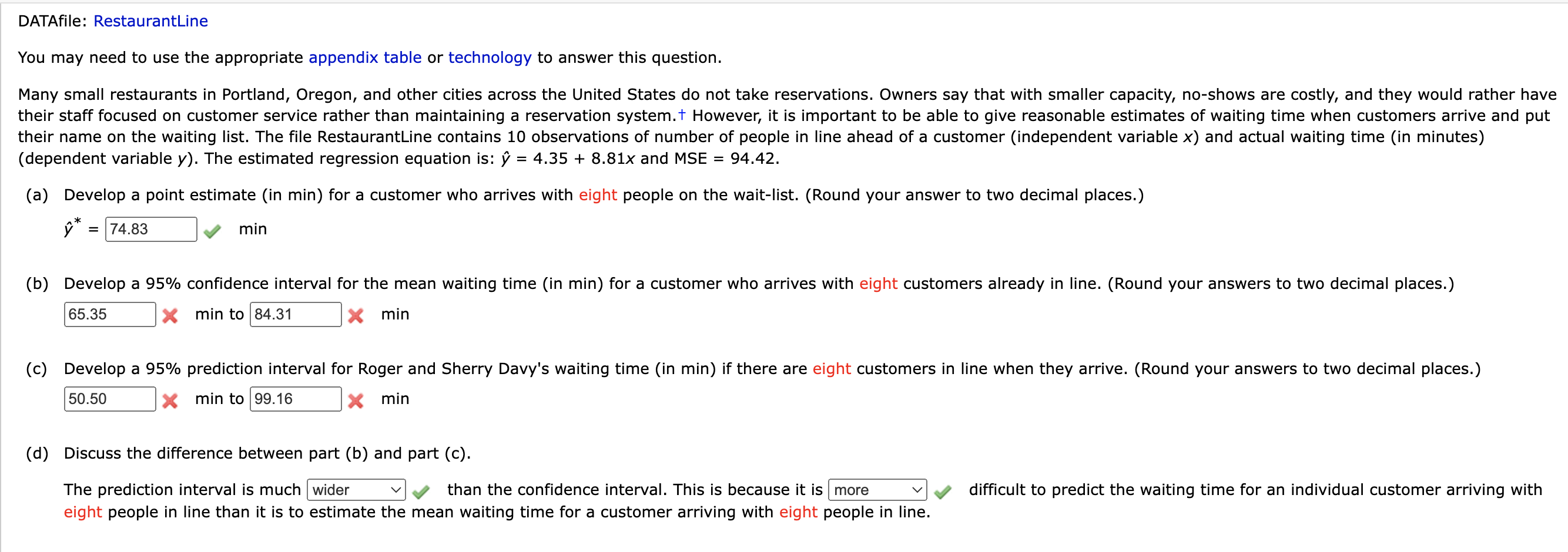Click the 84.31 confidence interval upper field
Screen dimensions: 1568x552
tap(295, 314)
